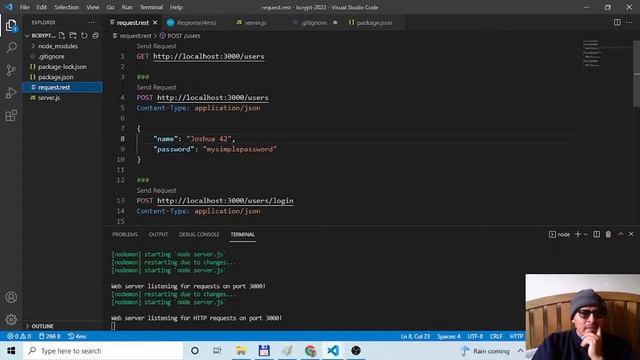Maximize the panel with the up chevron
This screenshot has width=640, height=360.
pos(620,234)
